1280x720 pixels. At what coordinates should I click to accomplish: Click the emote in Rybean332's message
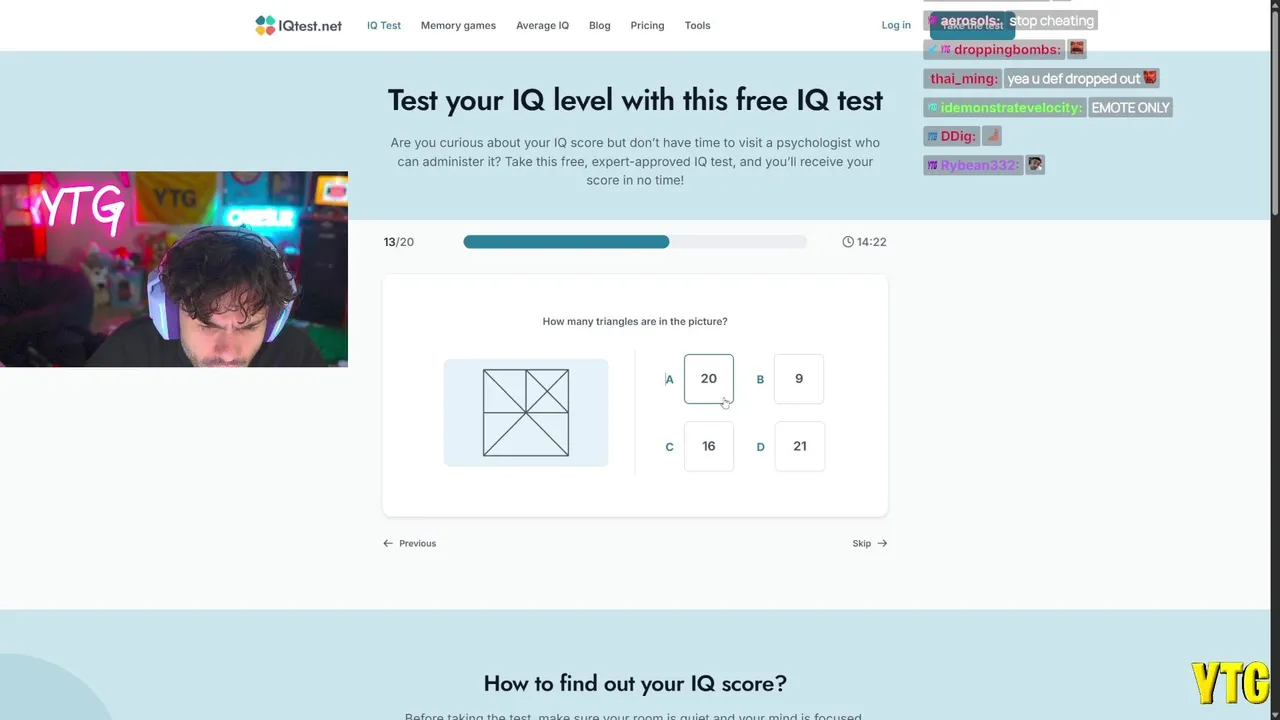1036,164
